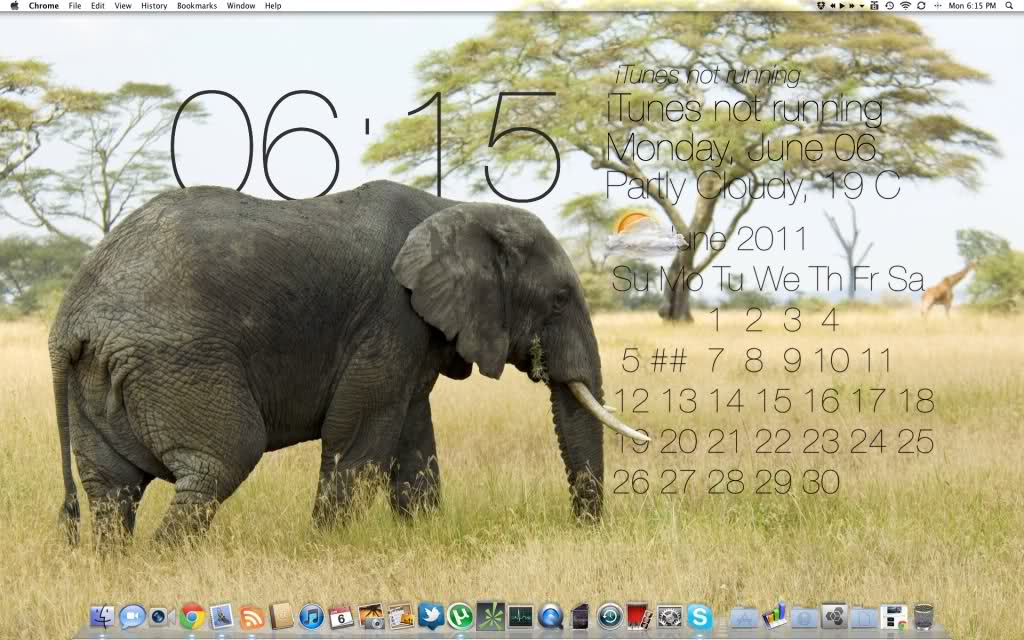Click day 30 in the desktop calendar
This screenshot has width=1024, height=640.
(820, 482)
